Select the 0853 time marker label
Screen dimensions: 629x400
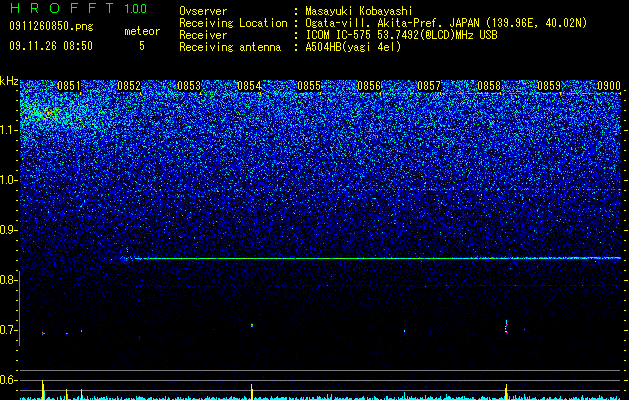click(189, 86)
